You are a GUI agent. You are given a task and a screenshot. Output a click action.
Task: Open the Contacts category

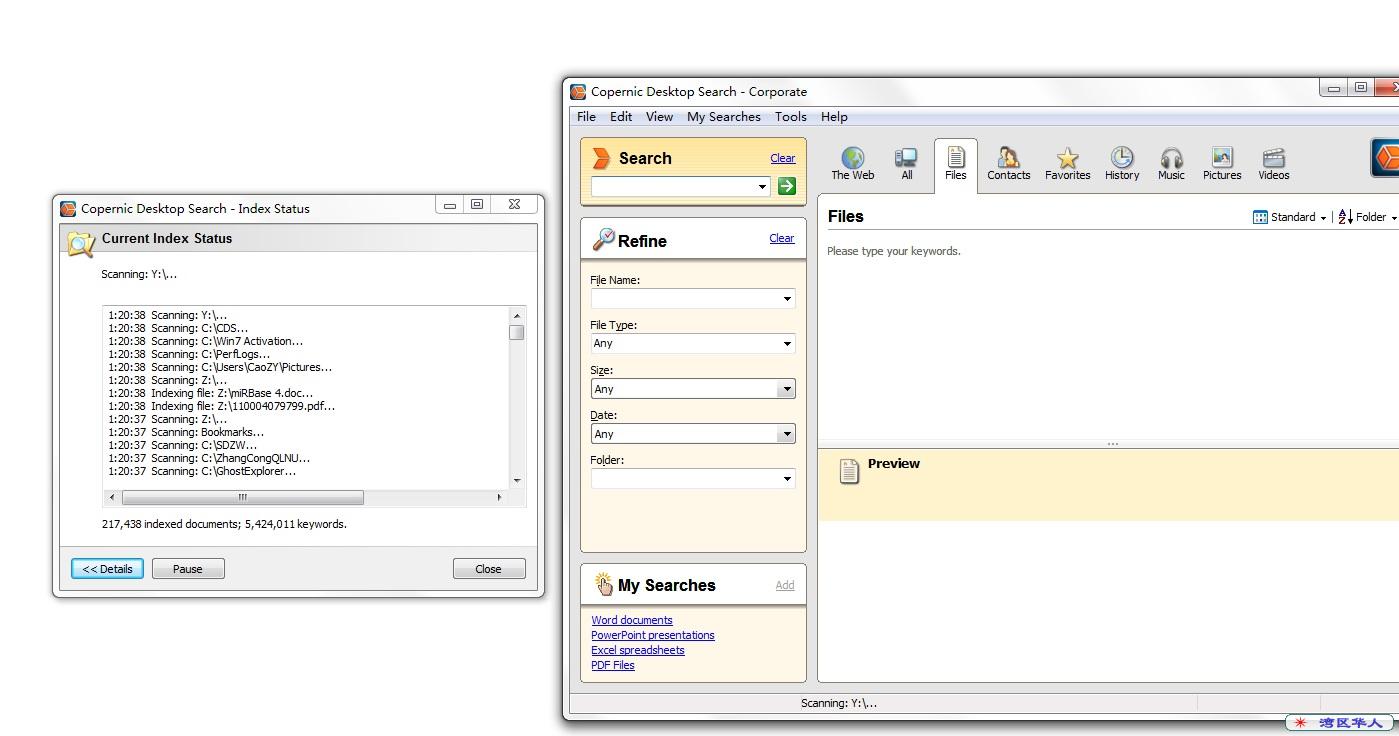tap(1008, 164)
